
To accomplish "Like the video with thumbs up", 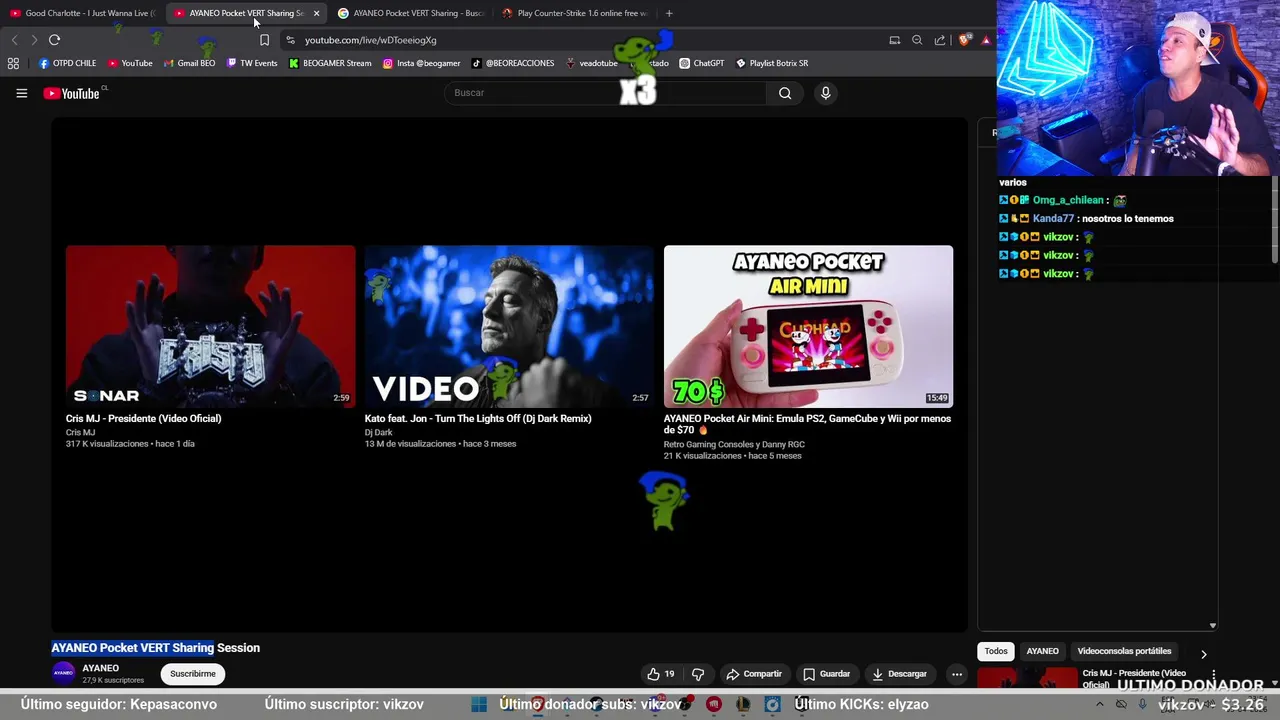I will pyautogui.click(x=661, y=674).
